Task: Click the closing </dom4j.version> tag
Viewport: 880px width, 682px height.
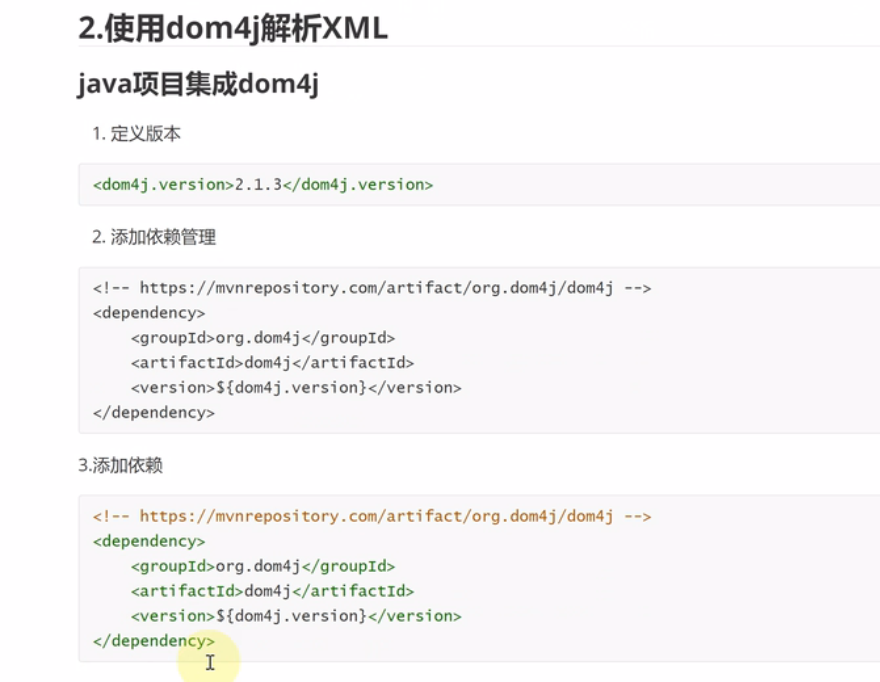Action: (x=358, y=185)
